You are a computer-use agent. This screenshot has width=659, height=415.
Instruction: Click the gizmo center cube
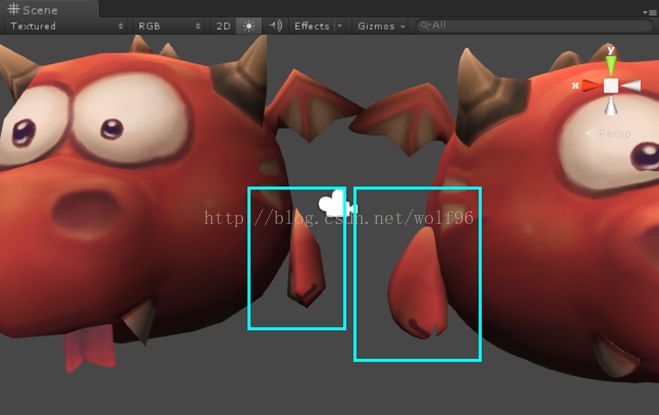point(611,86)
